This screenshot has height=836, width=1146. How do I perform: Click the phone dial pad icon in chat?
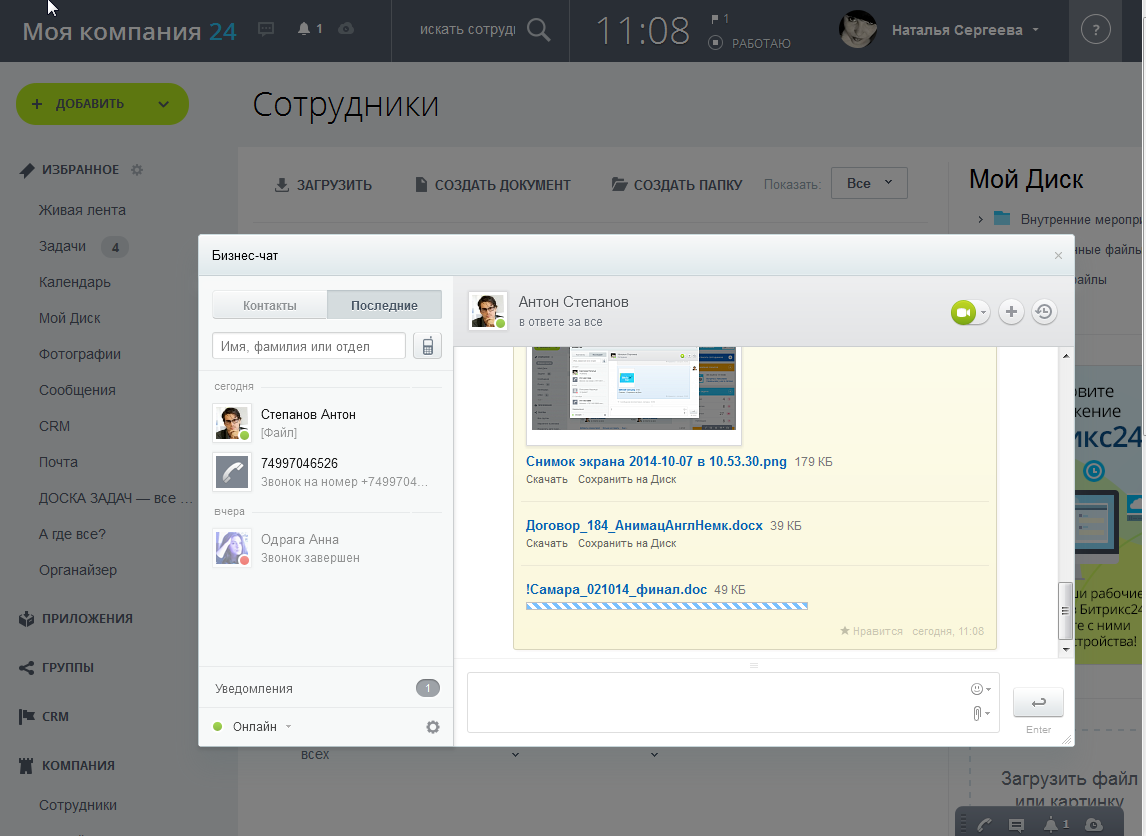(x=428, y=346)
